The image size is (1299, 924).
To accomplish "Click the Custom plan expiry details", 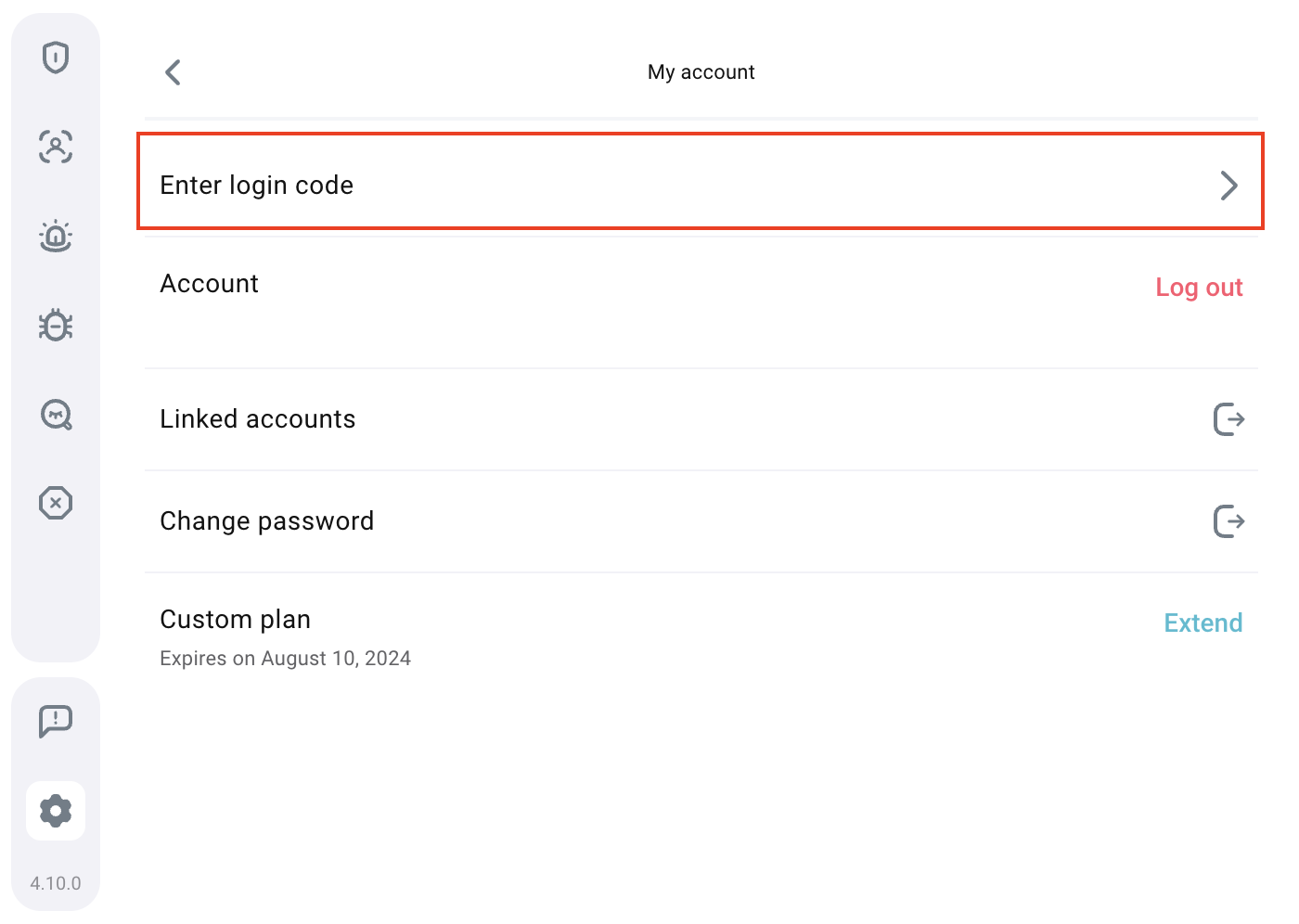I will tap(285, 658).
